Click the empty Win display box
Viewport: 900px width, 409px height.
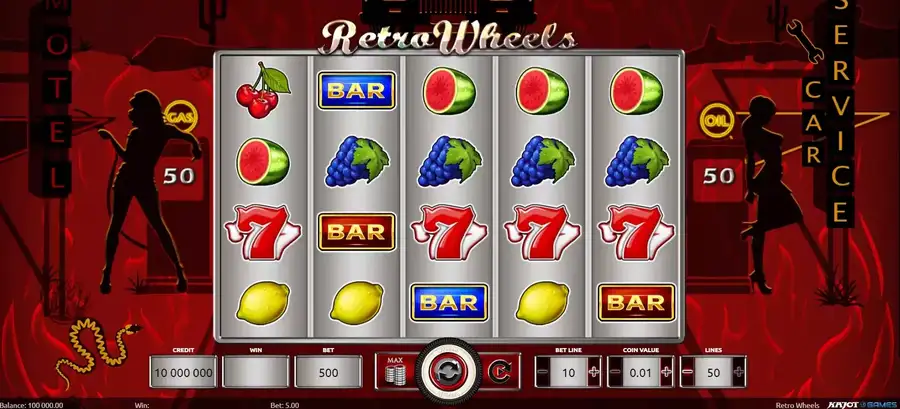(x=255, y=372)
